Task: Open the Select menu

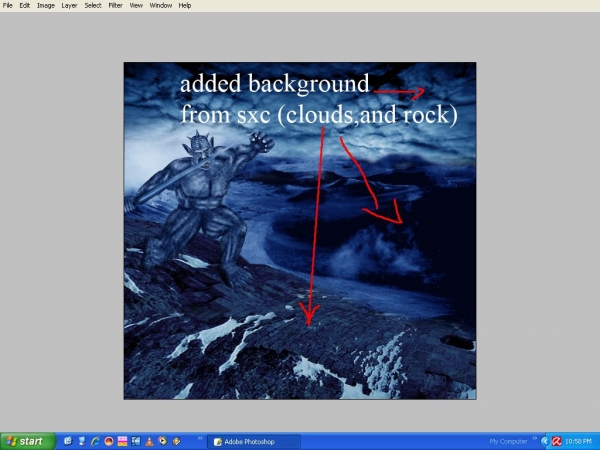Action: click(93, 5)
